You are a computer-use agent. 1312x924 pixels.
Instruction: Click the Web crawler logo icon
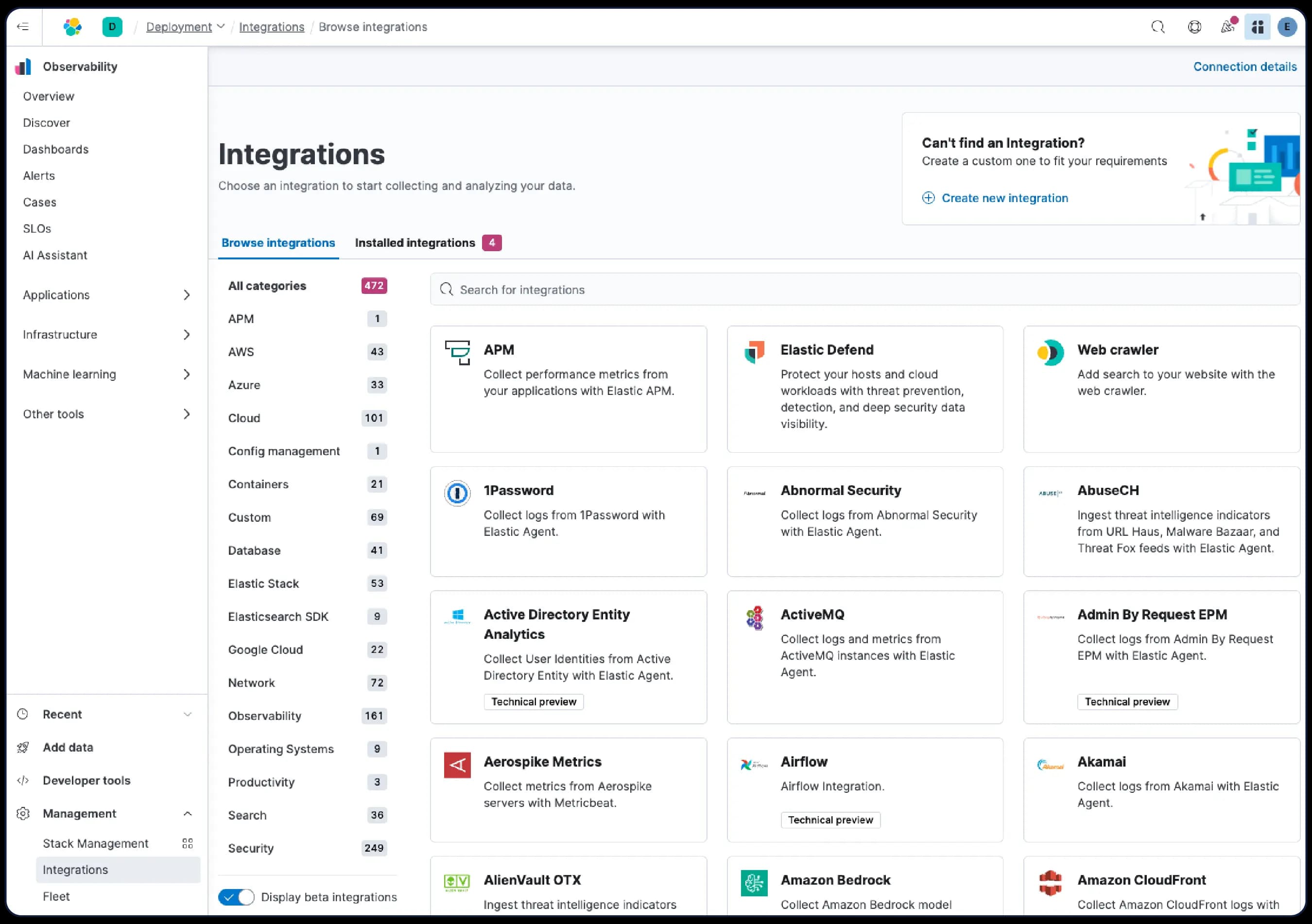tap(1050, 353)
